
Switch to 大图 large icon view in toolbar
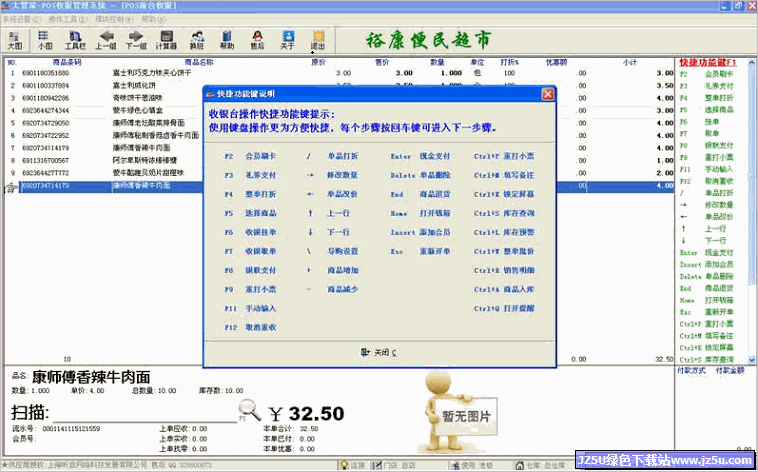[15, 41]
